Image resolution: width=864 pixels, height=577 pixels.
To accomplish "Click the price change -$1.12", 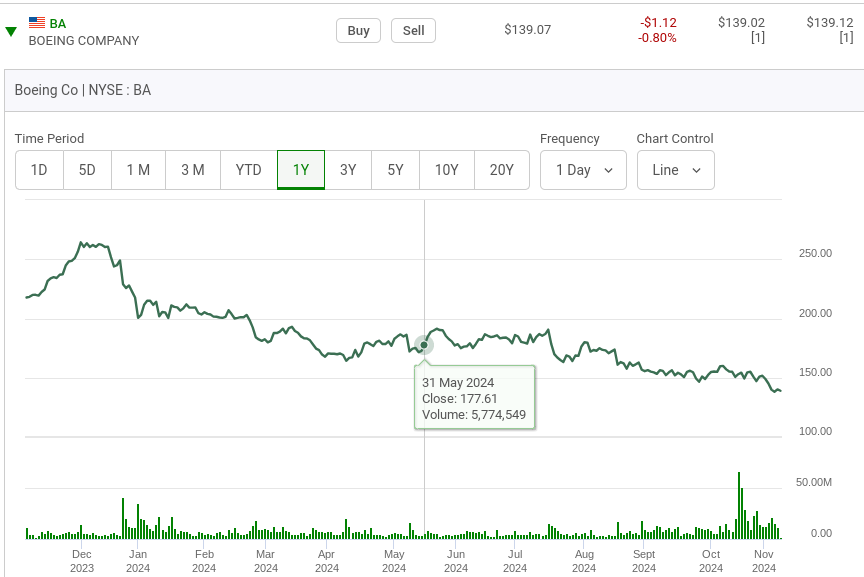I will [x=658, y=23].
